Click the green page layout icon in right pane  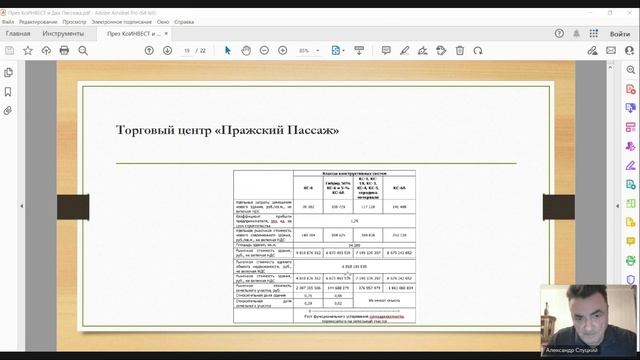coord(631,203)
